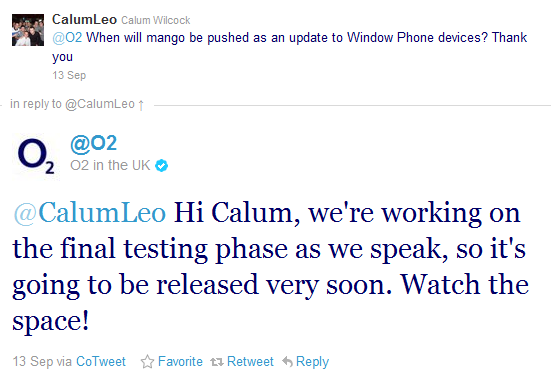This screenshot has height=376, width=551.
Task: Click the Retweet arrows icon
Action: point(217,362)
